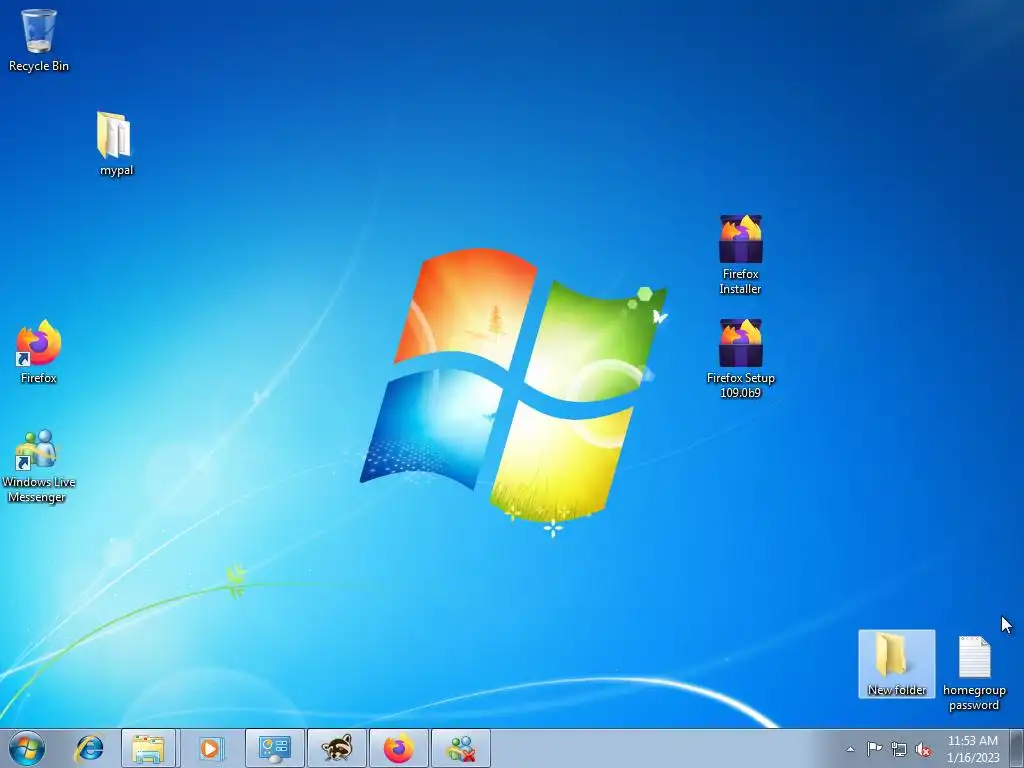The width and height of the screenshot is (1024, 768).
Task: Select the Firefox Setup 109.0b9 icon
Action: click(x=740, y=358)
